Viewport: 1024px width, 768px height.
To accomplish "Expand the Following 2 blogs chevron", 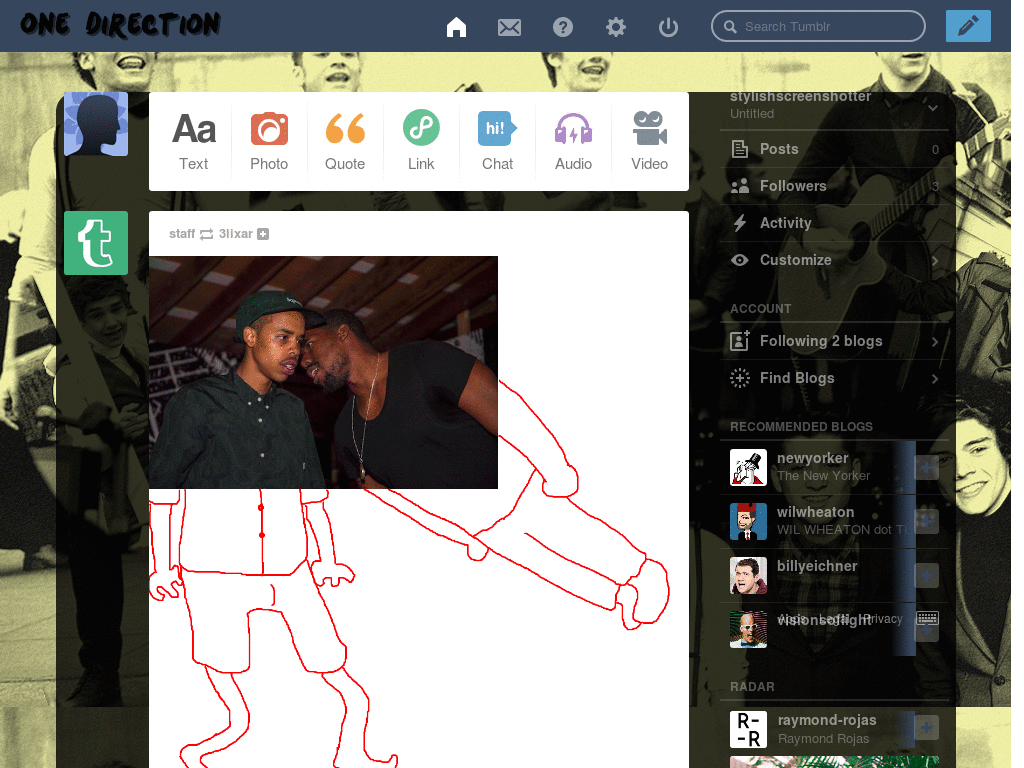I will coord(935,342).
